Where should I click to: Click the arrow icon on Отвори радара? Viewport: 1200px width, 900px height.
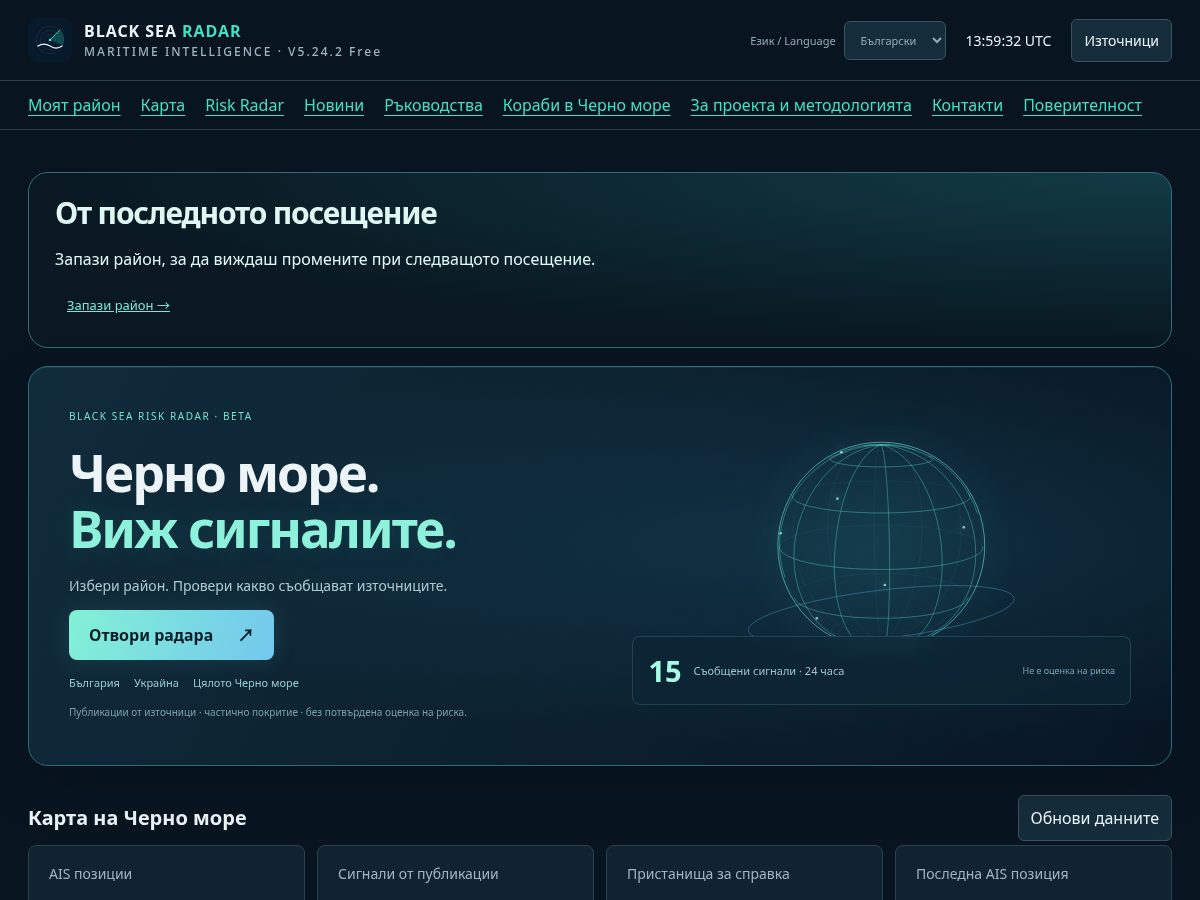pos(246,635)
